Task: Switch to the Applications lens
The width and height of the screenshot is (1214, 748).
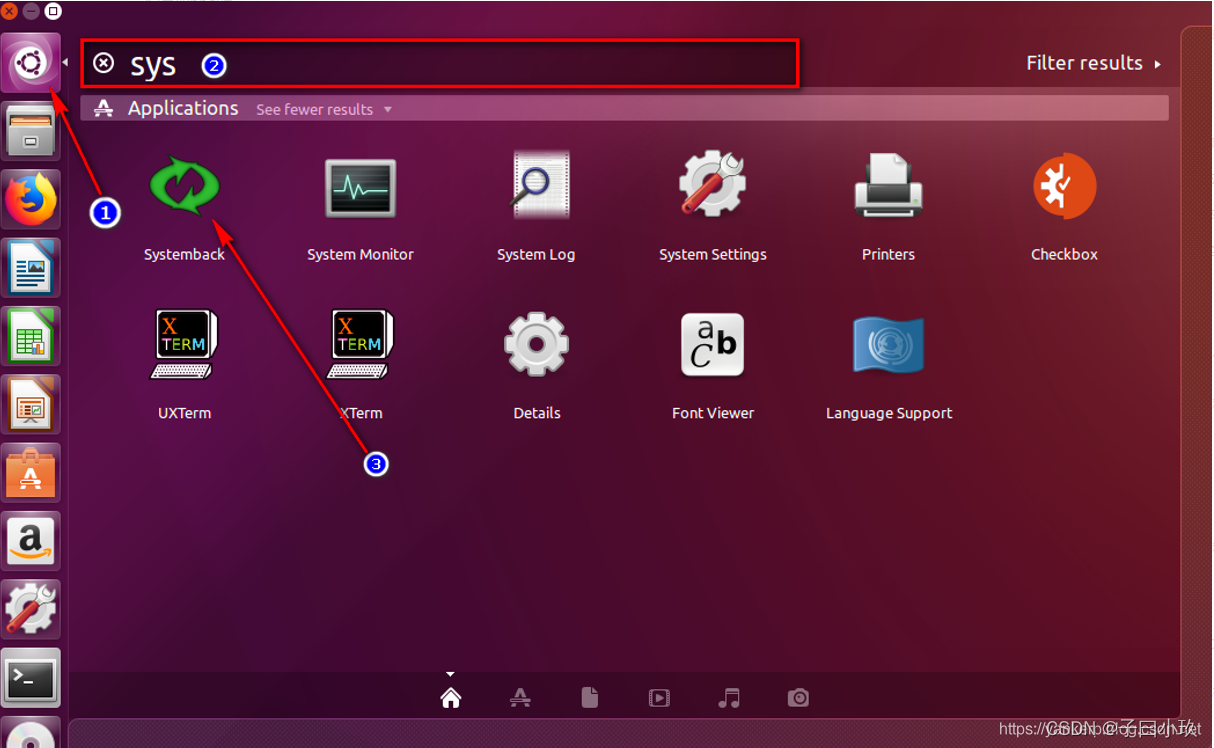Action: [x=520, y=697]
